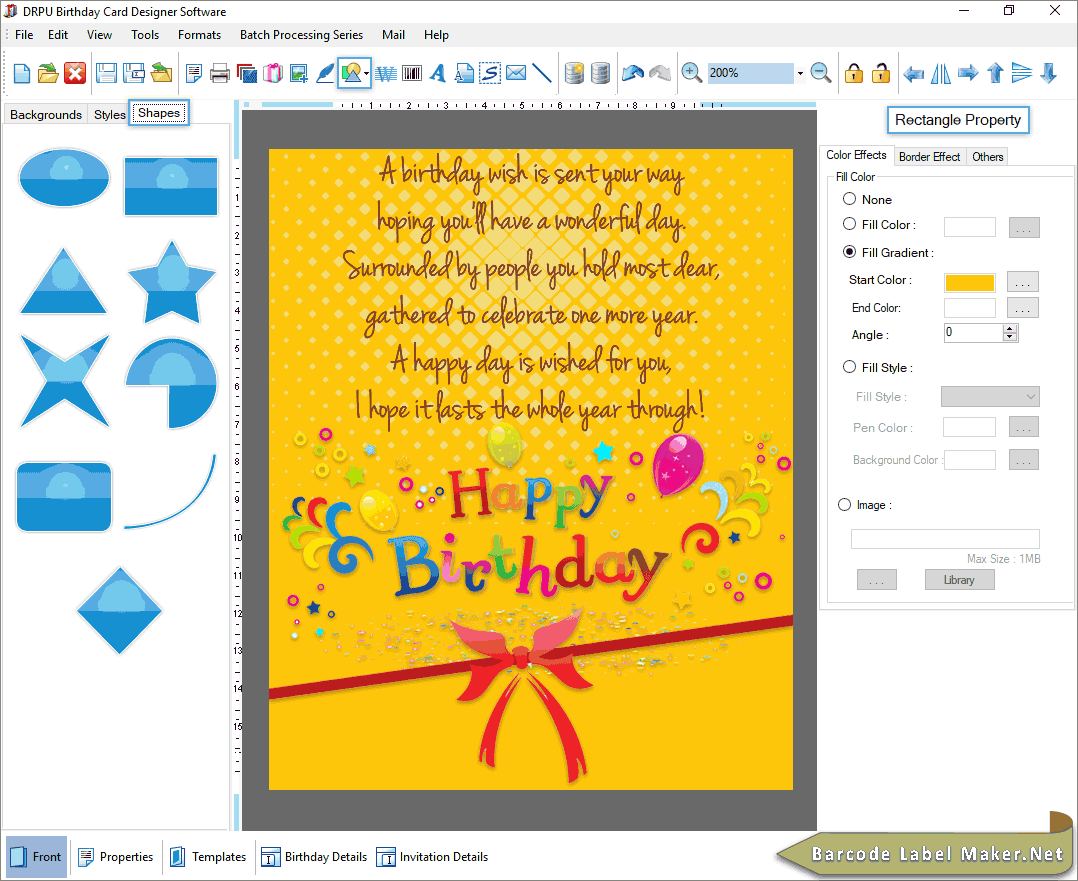The width and height of the screenshot is (1078, 881).
Task: Select the WordArt tool icon
Action: (x=437, y=73)
